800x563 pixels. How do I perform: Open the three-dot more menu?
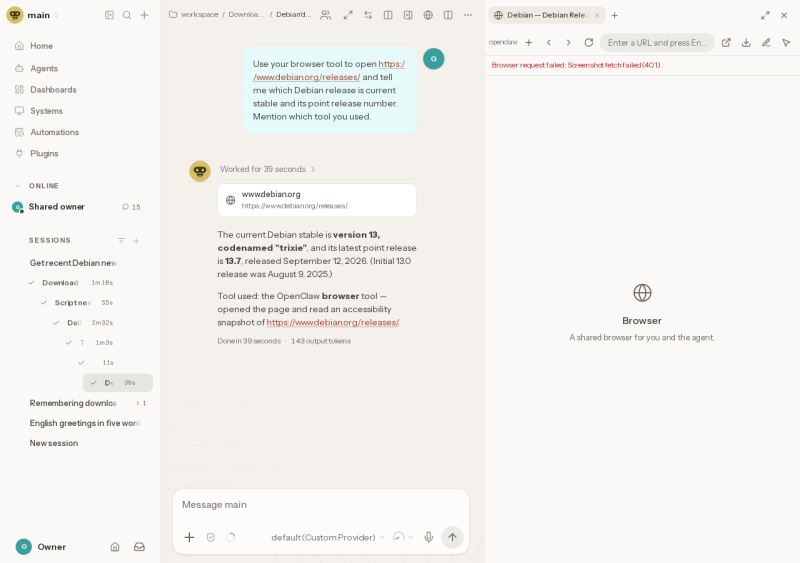[468, 15]
